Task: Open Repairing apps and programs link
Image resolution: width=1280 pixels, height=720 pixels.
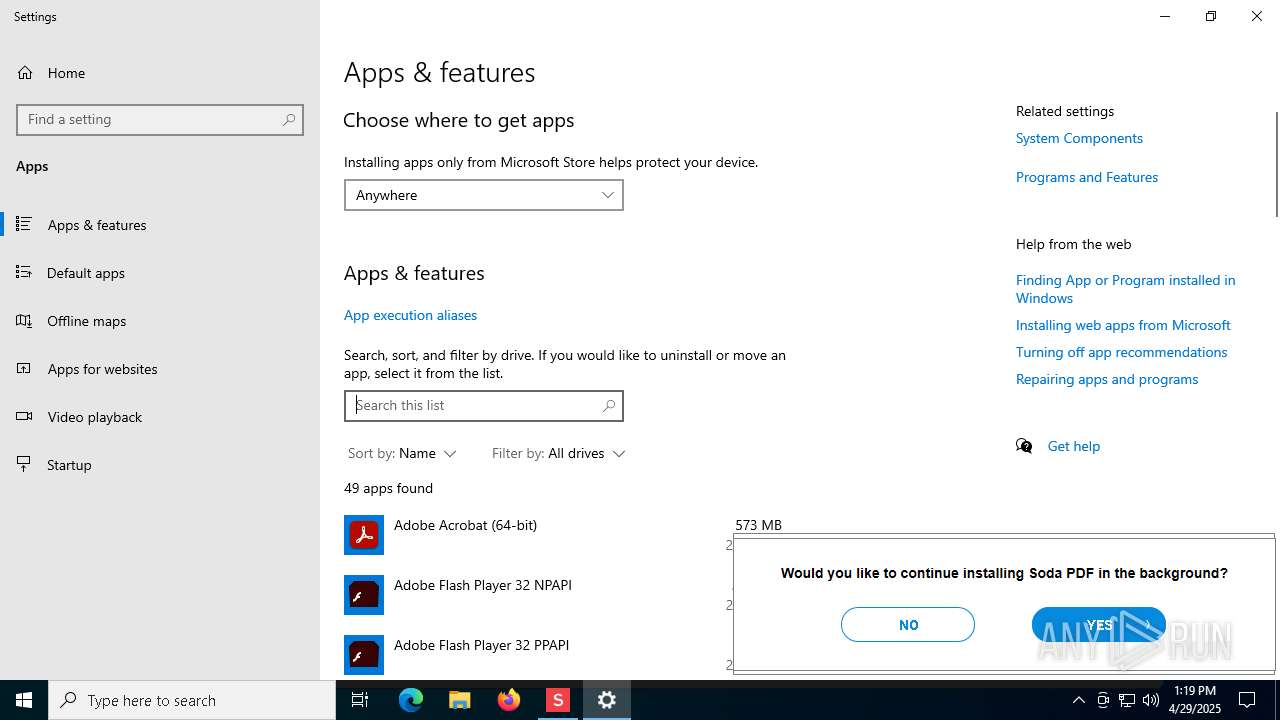Action: [x=1107, y=379]
